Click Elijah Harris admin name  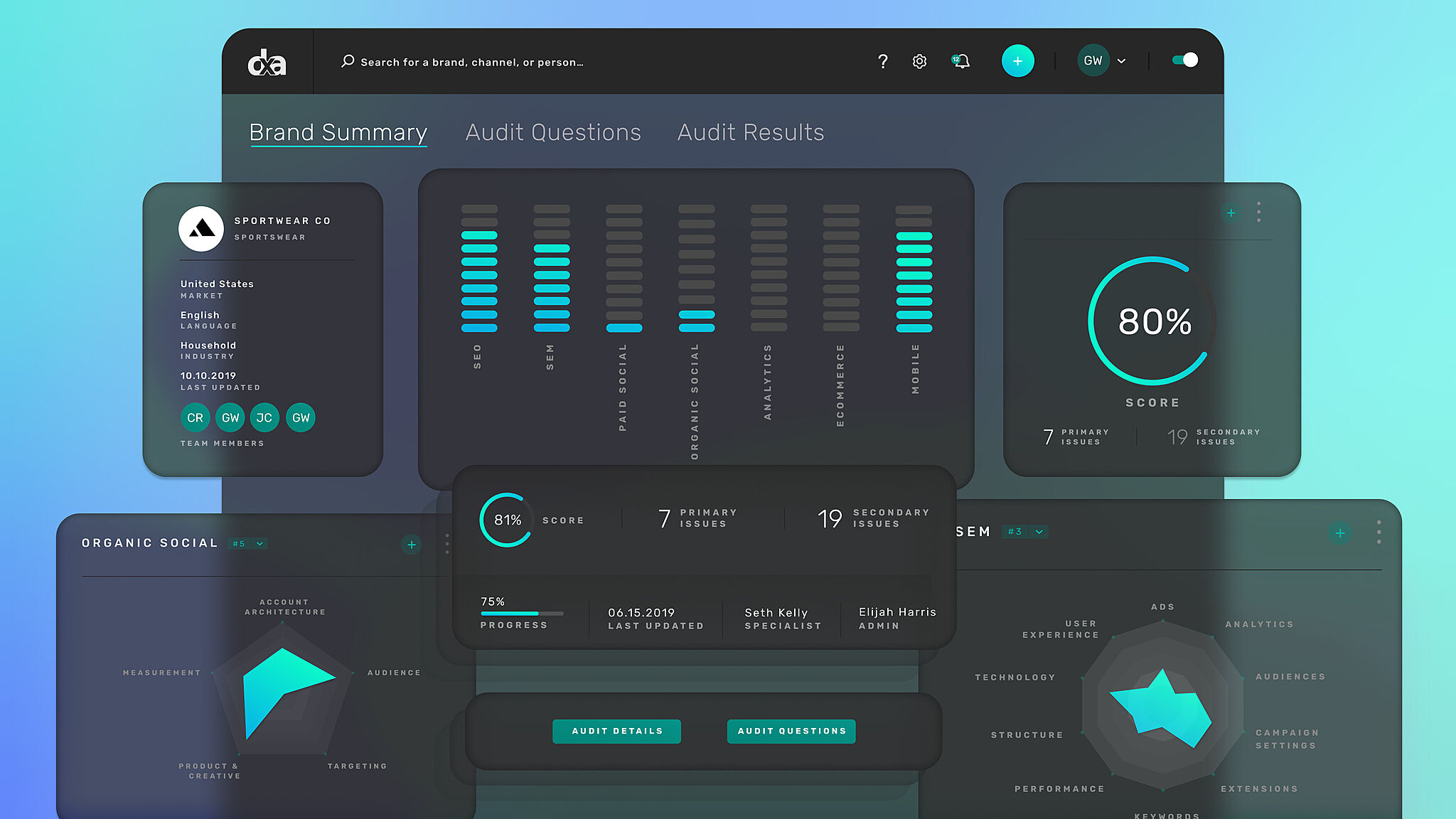pyautogui.click(x=897, y=612)
